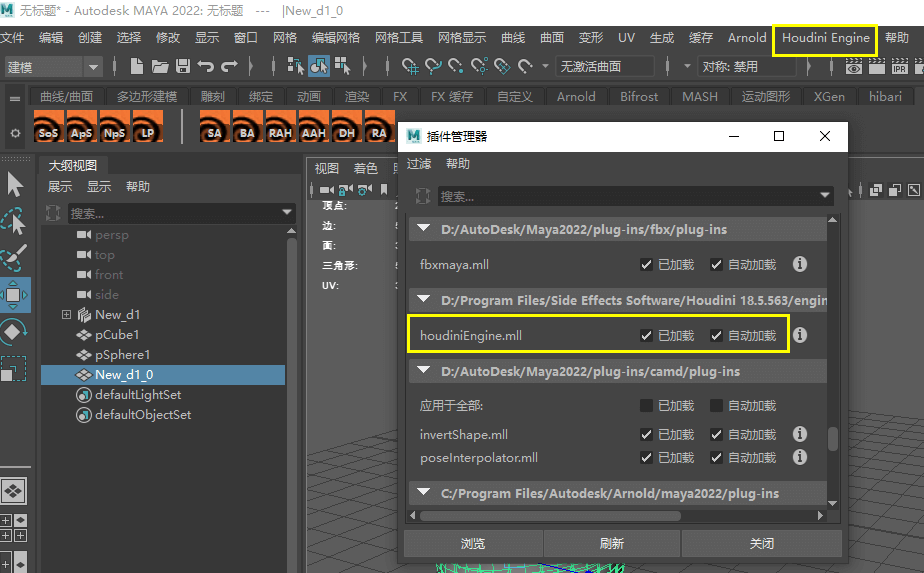924x573 pixels.
Task: Open info for houdiniEngine.mll
Action: tap(800, 335)
